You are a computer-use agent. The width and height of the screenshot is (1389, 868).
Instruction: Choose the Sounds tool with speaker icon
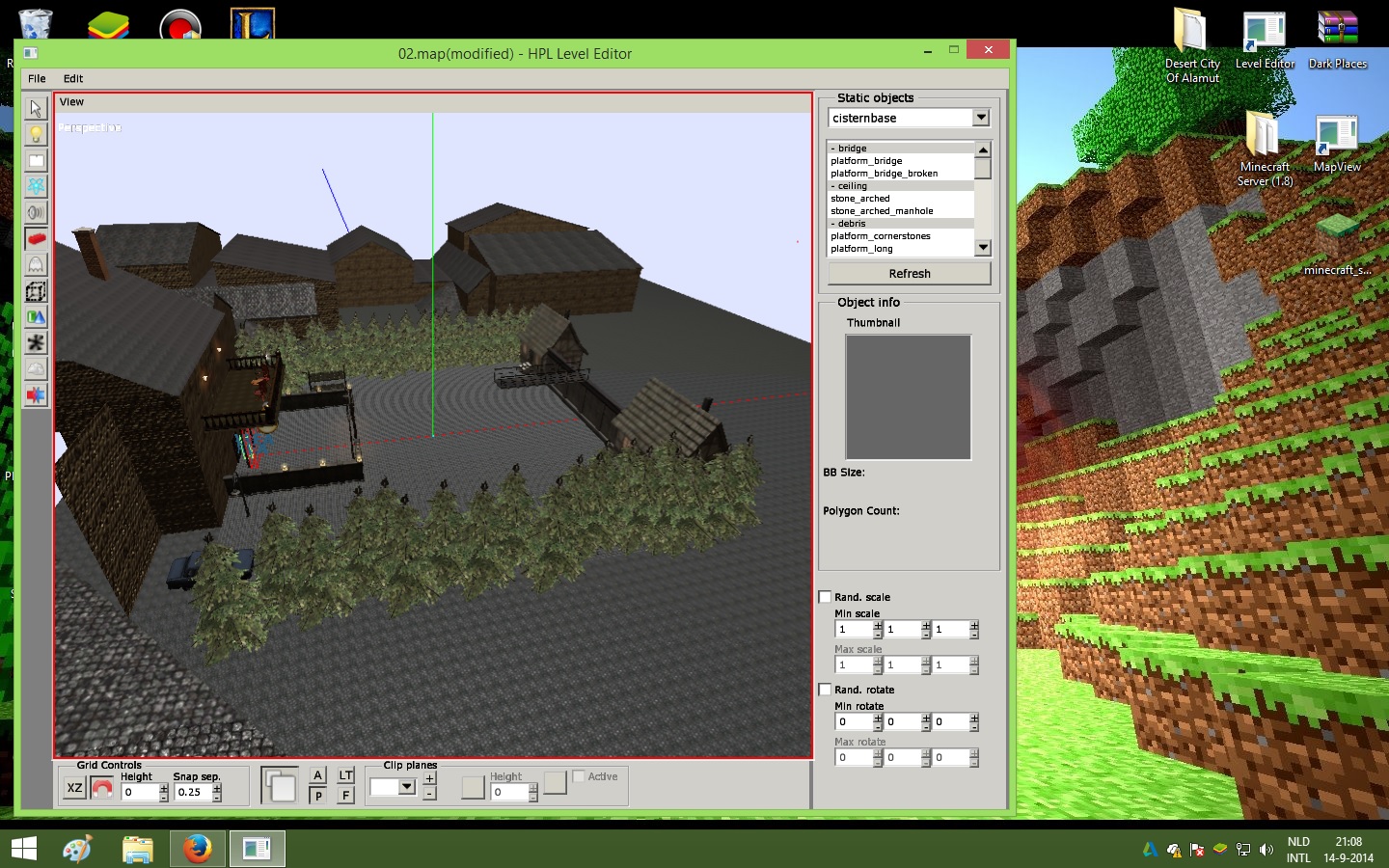pyautogui.click(x=36, y=212)
